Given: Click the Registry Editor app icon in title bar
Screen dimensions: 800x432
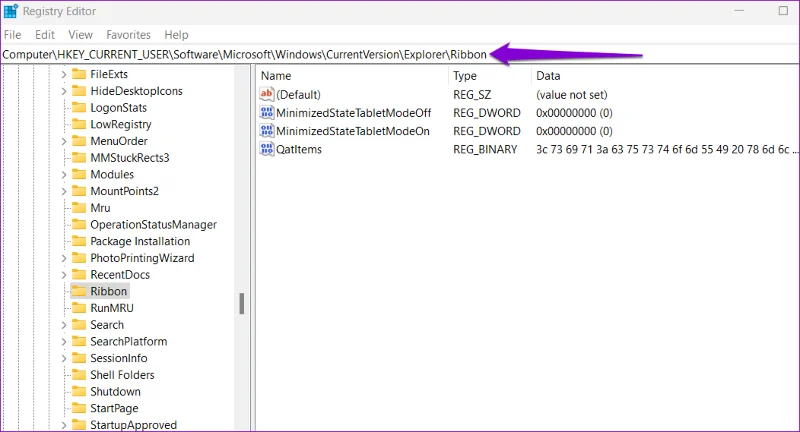Looking at the screenshot, I should [11, 11].
